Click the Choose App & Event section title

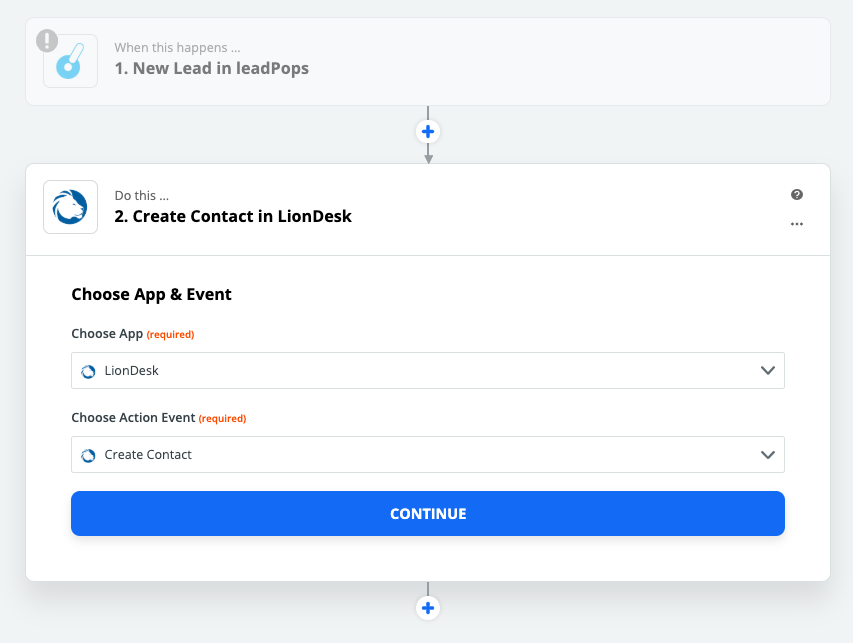[x=151, y=294]
